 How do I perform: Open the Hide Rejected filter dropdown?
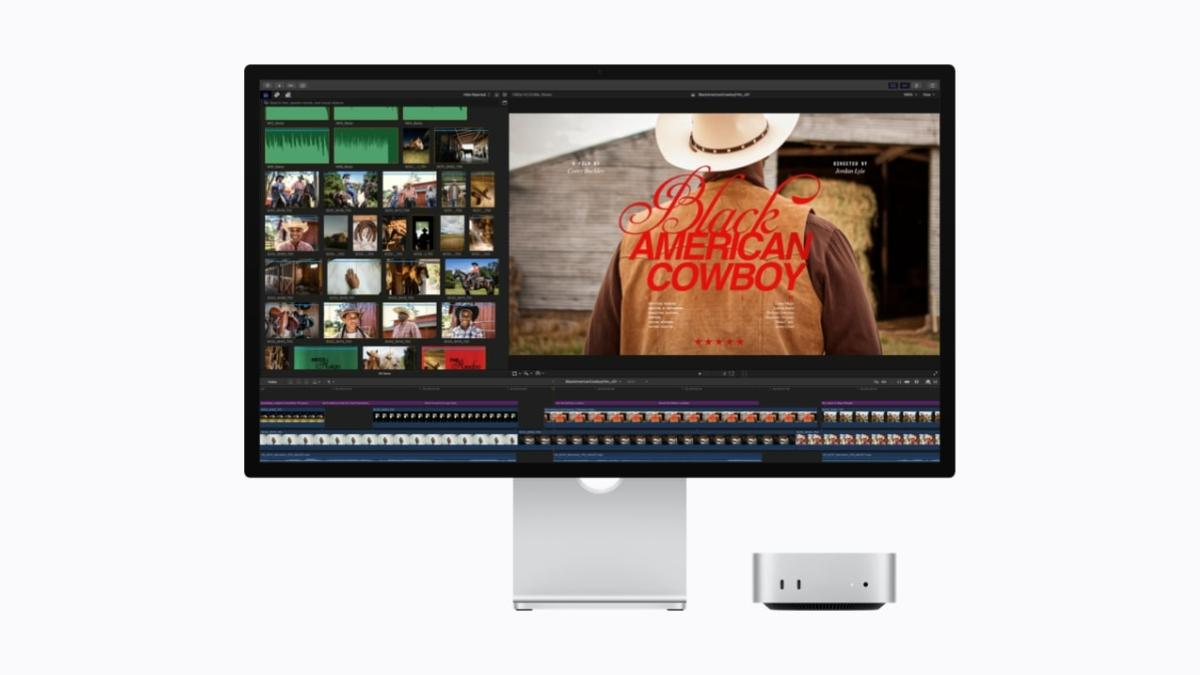tap(477, 95)
